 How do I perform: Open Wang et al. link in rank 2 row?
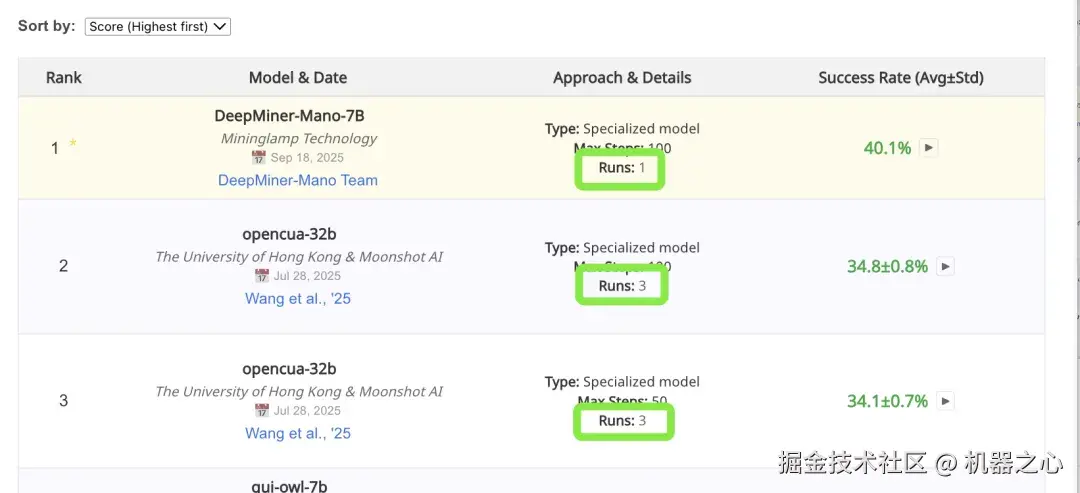click(298, 298)
